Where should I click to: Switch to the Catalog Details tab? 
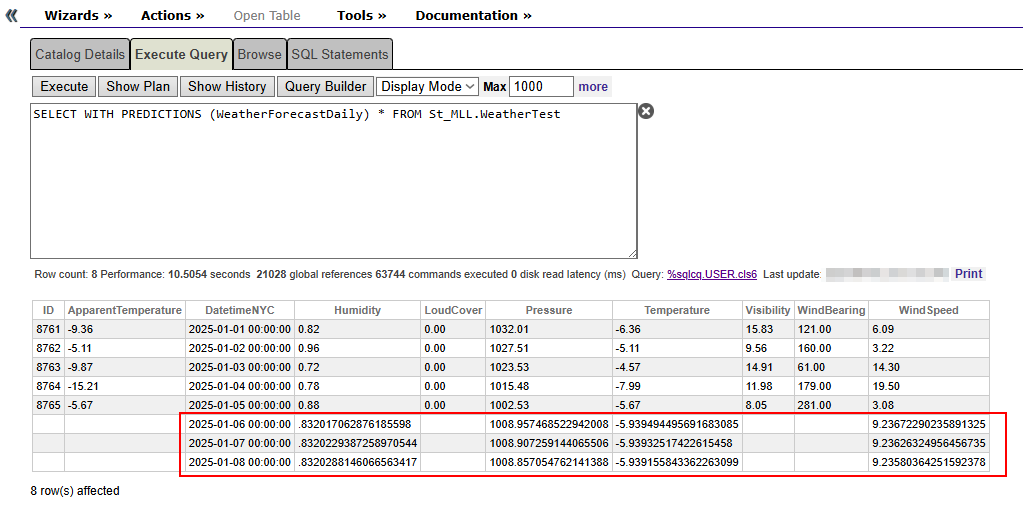coord(80,54)
